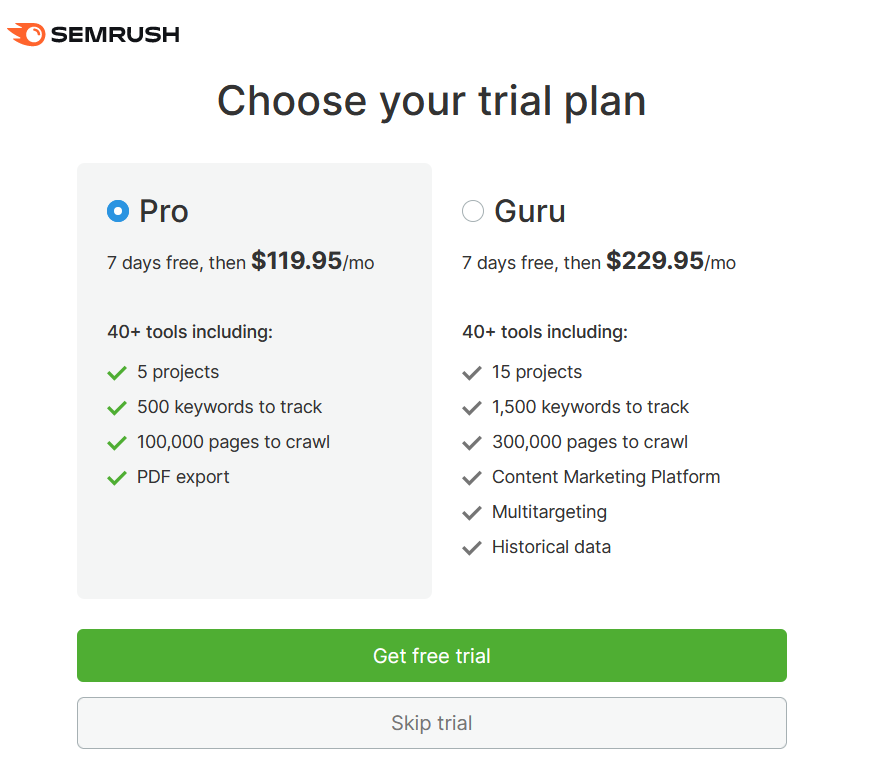The image size is (880, 773).
Task: Click the $229.95/mo price text
Action: point(671,261)
